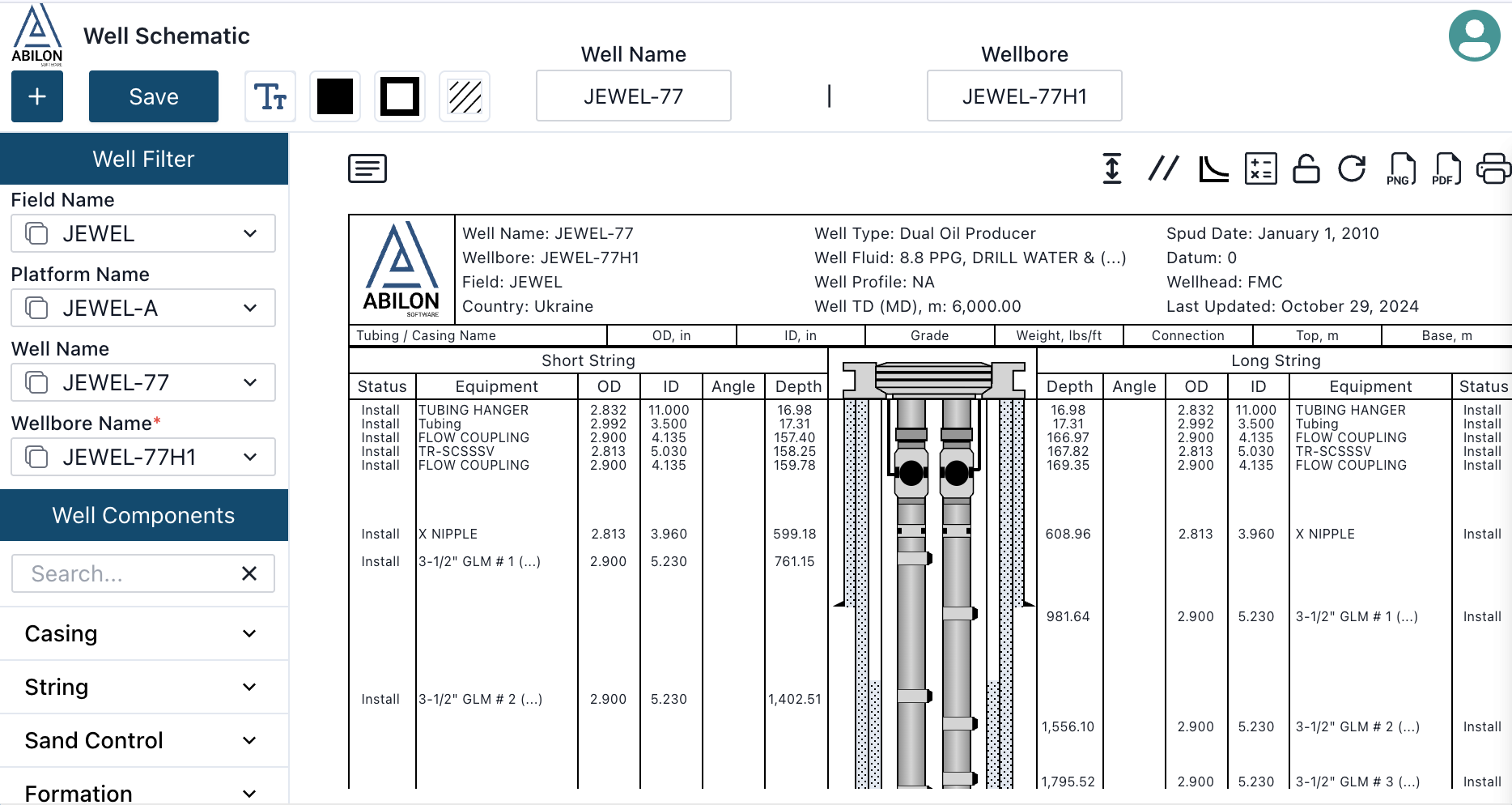Toggle depth scale adjustment icon
The height and width of the screenshot is (805, 1512).
click(x=1112, y=168)
